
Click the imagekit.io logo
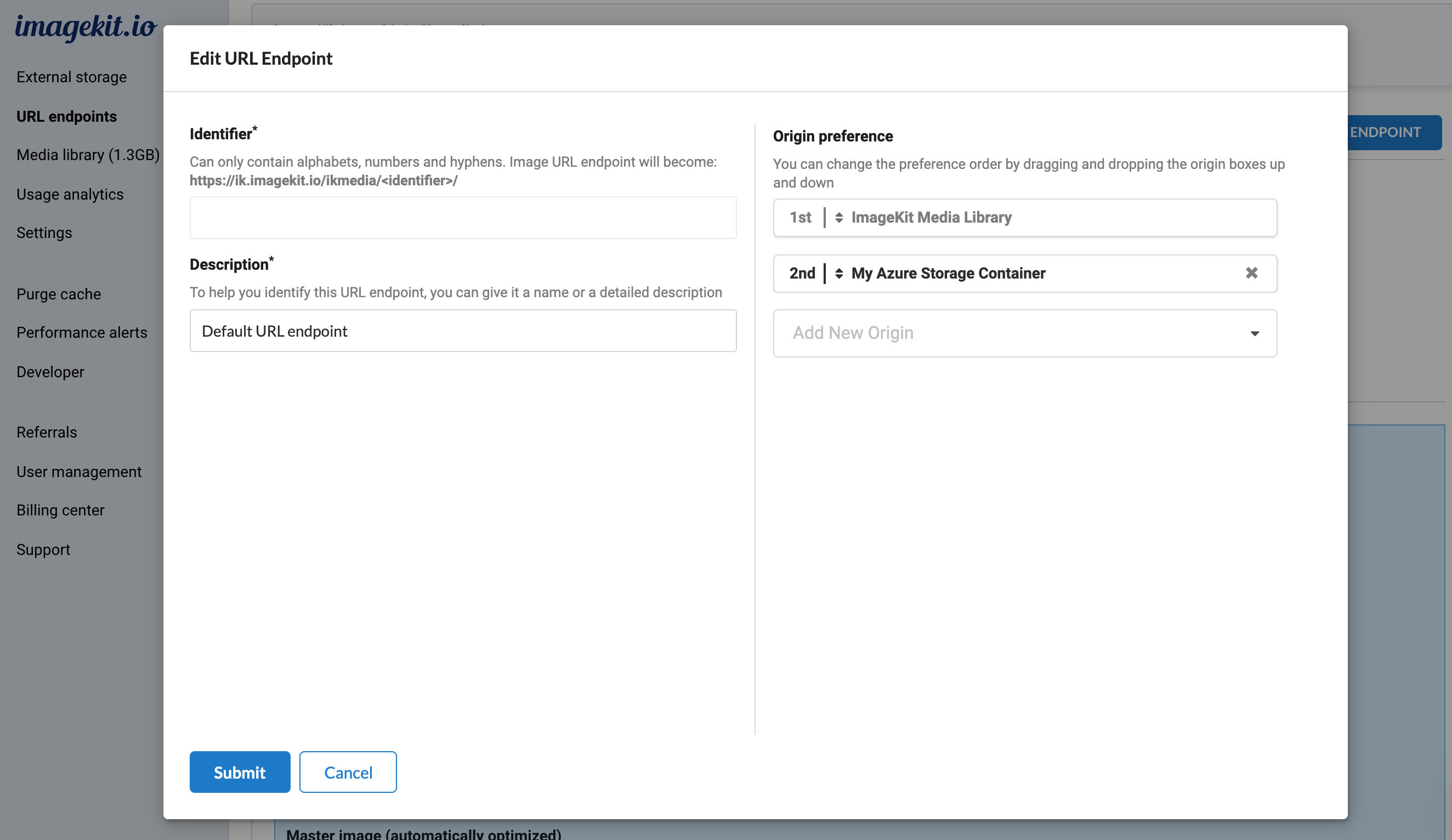(x=86, y=25)
